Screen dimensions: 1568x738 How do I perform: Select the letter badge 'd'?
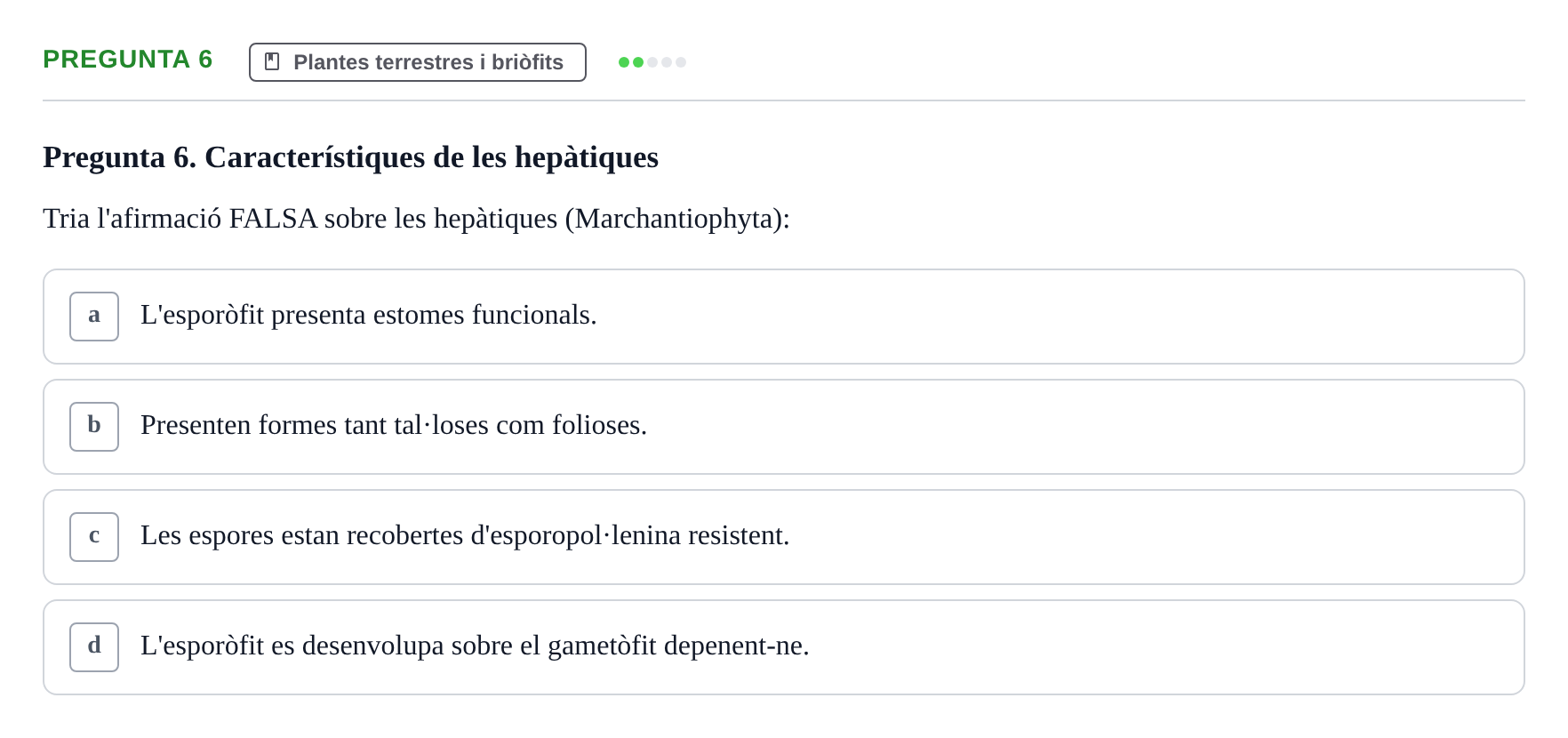[94, 647]
